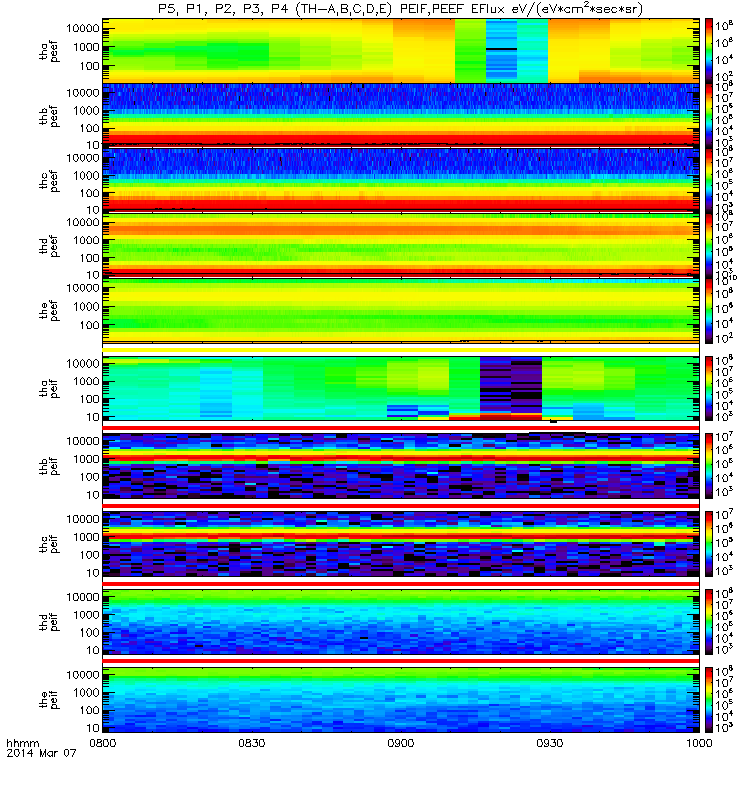Screen dimensions: 750x800
Task: Click the 0930 time axis label
Action: pos(549,743)
